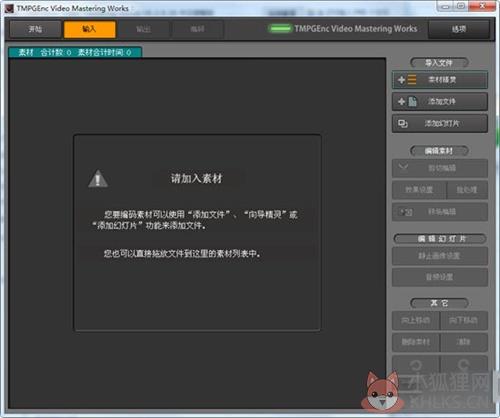Open the 输出 output stage tab

click(144, 29)
